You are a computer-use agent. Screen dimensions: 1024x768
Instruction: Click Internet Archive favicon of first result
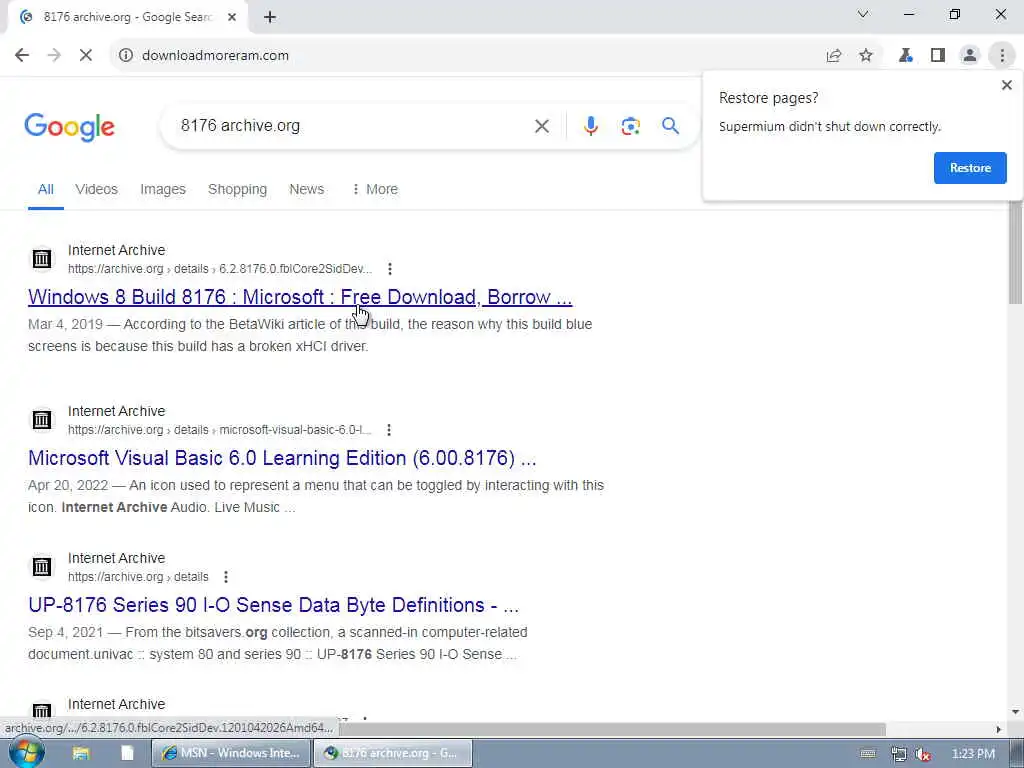(x=42, y=259)
